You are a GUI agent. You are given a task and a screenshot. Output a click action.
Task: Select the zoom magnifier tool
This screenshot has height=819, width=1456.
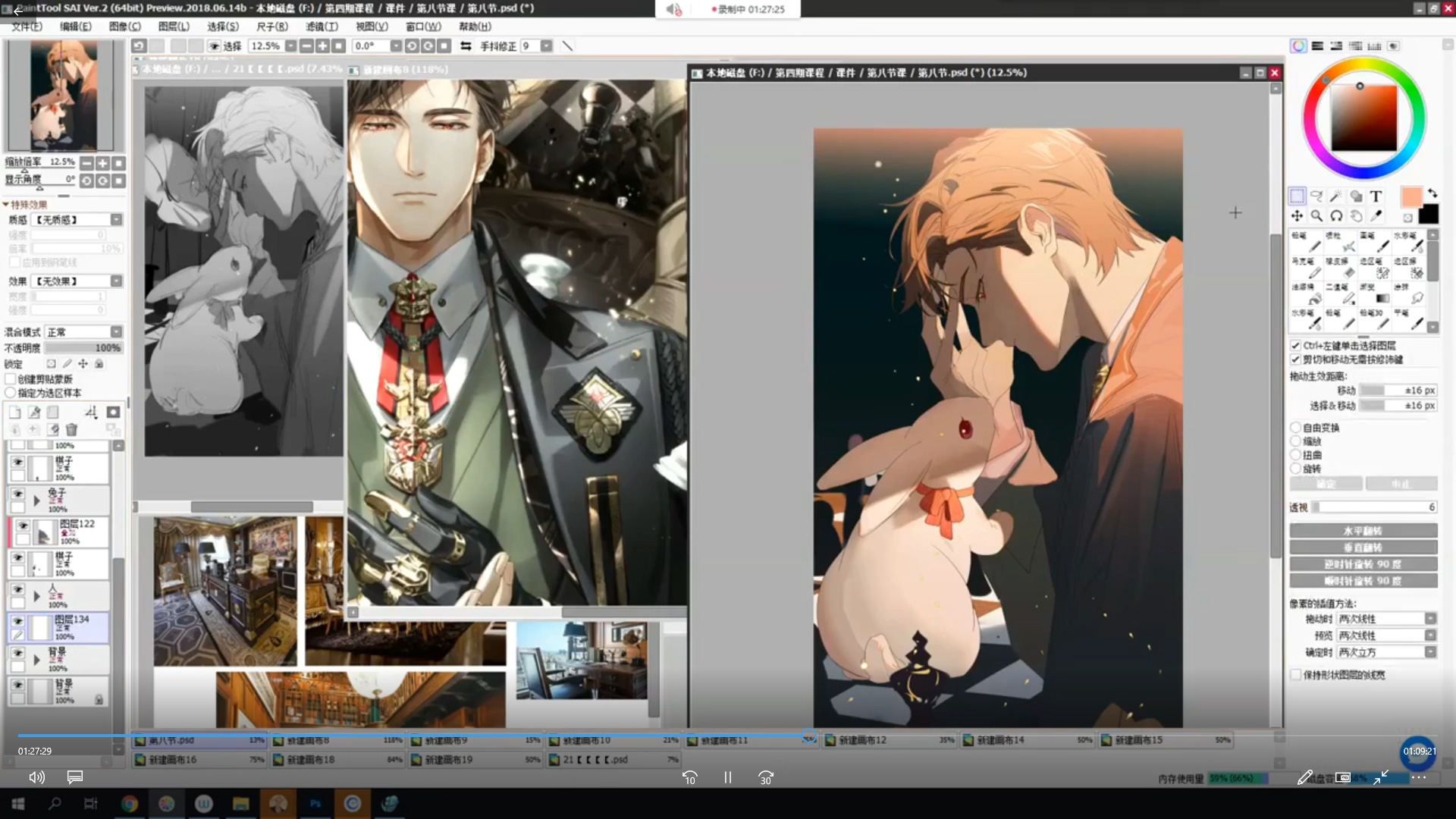(x=1317, y=215)
